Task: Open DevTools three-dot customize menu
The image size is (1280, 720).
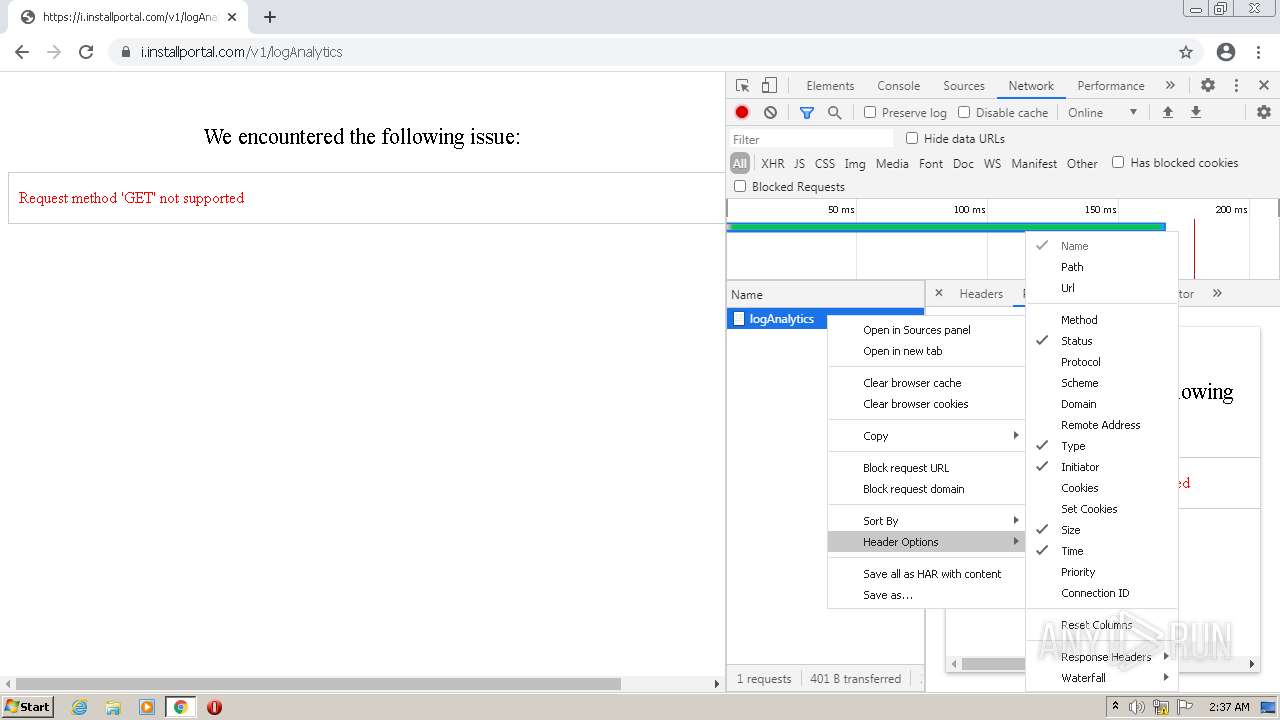Action: [x=1236, y=86]
